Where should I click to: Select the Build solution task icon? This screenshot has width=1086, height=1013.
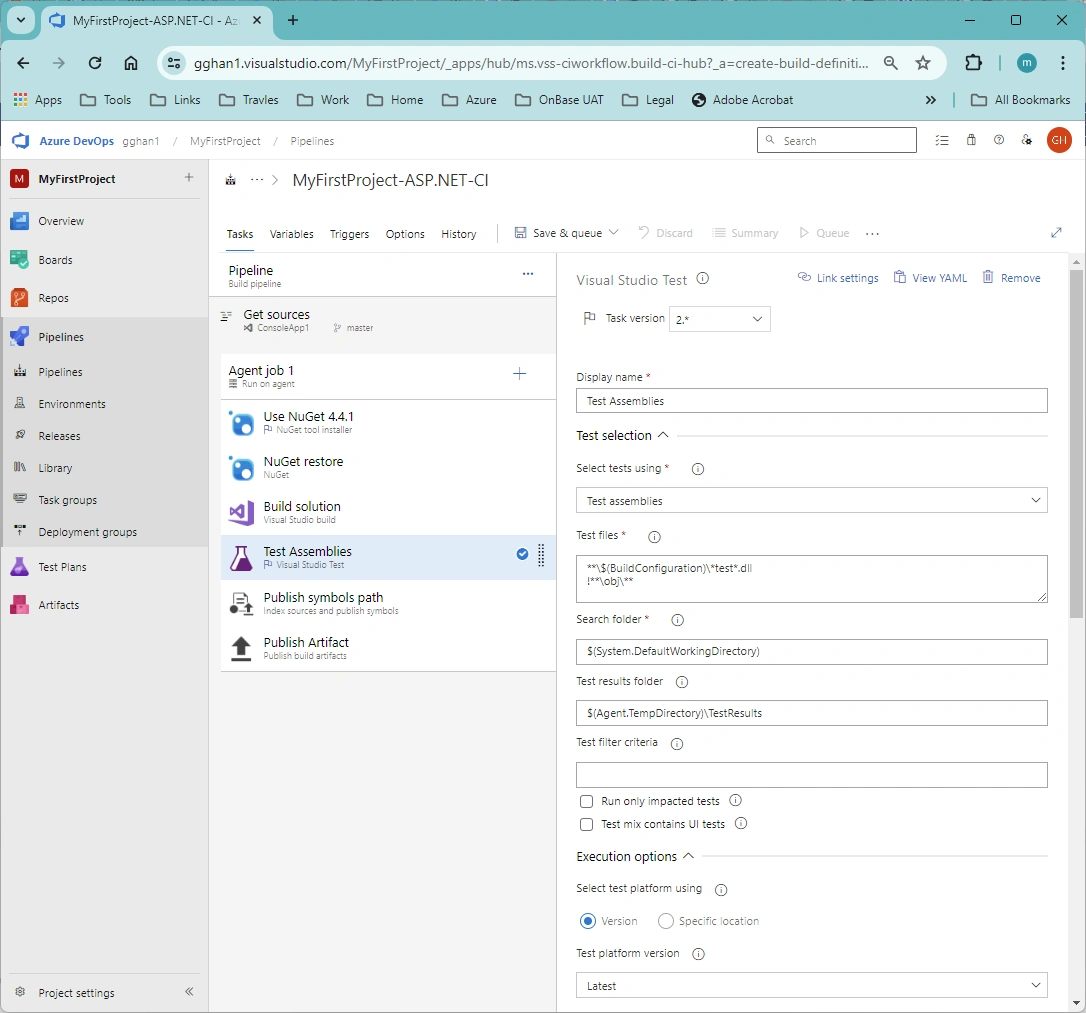click(x=241, y=512)
